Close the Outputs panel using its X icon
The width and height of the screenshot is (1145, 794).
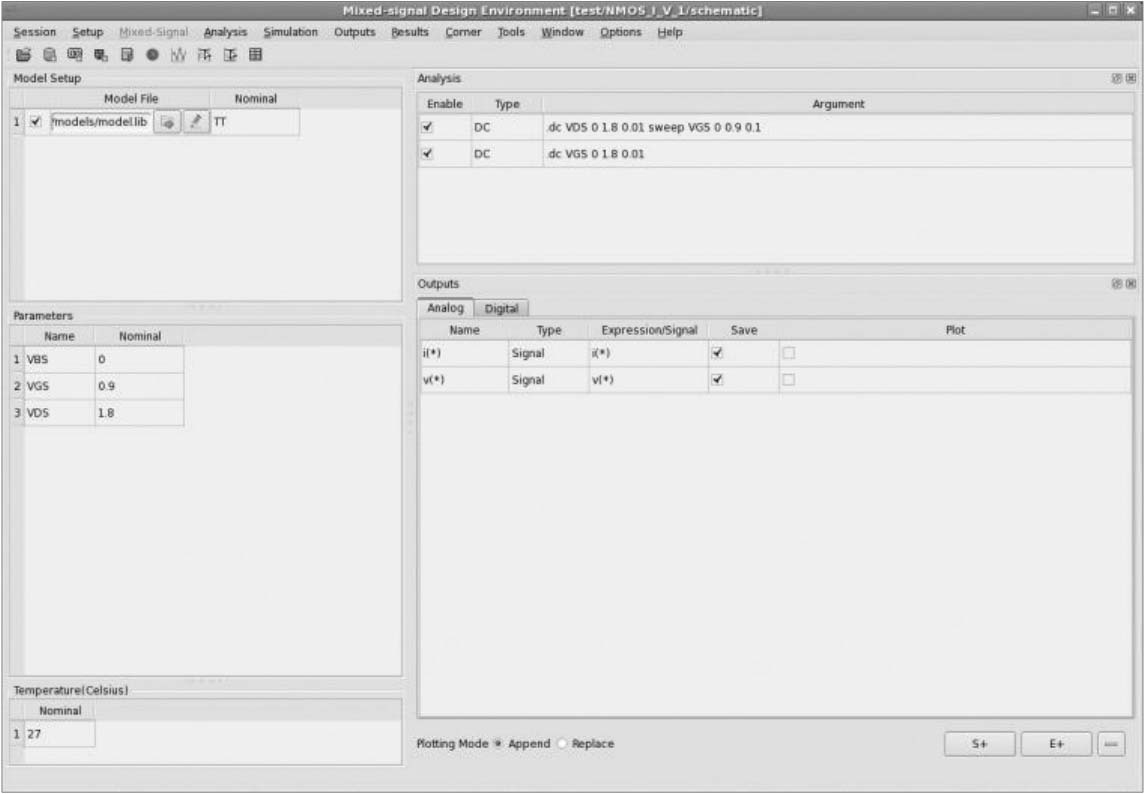1131,284
